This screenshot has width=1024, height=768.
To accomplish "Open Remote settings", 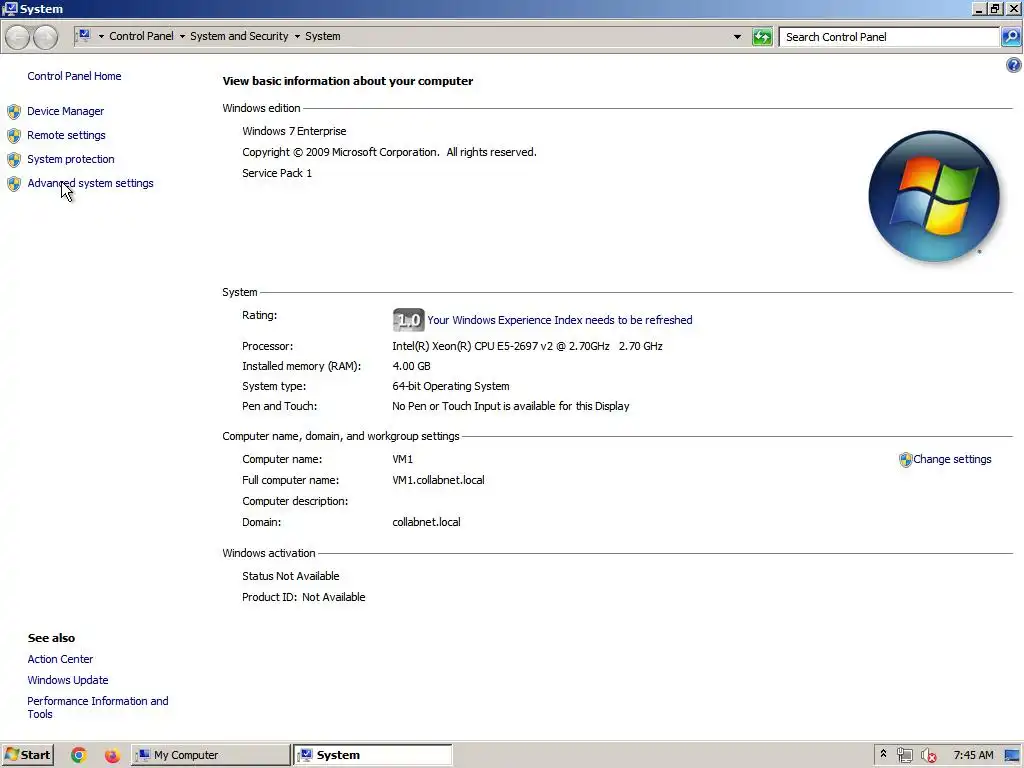I will (66, 135).
